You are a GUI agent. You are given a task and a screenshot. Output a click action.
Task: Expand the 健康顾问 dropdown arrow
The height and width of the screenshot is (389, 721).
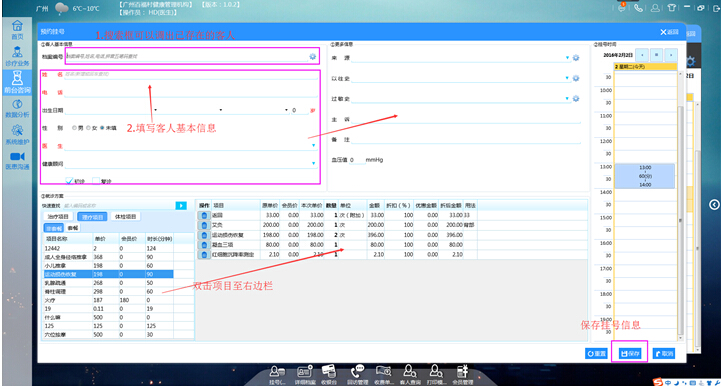click(x=314, y=163)
